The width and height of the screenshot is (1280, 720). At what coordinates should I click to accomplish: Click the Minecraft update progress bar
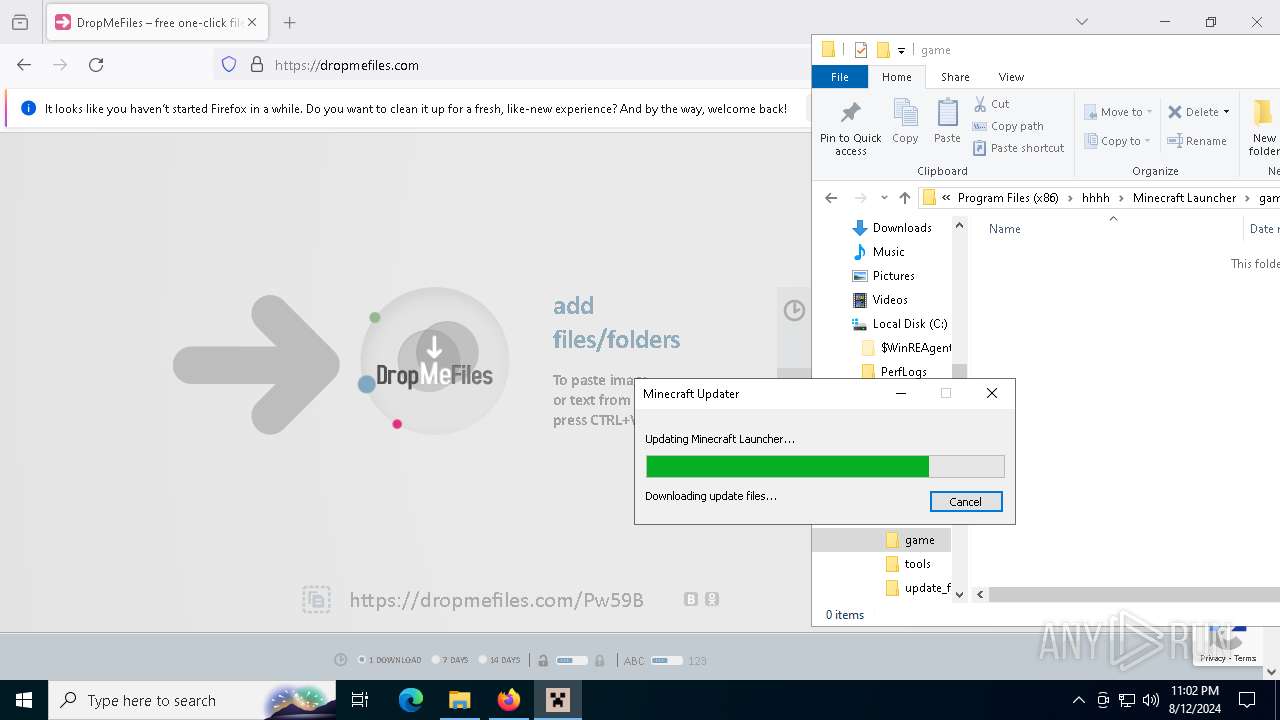pyautogui.click(x=825, y=467)
